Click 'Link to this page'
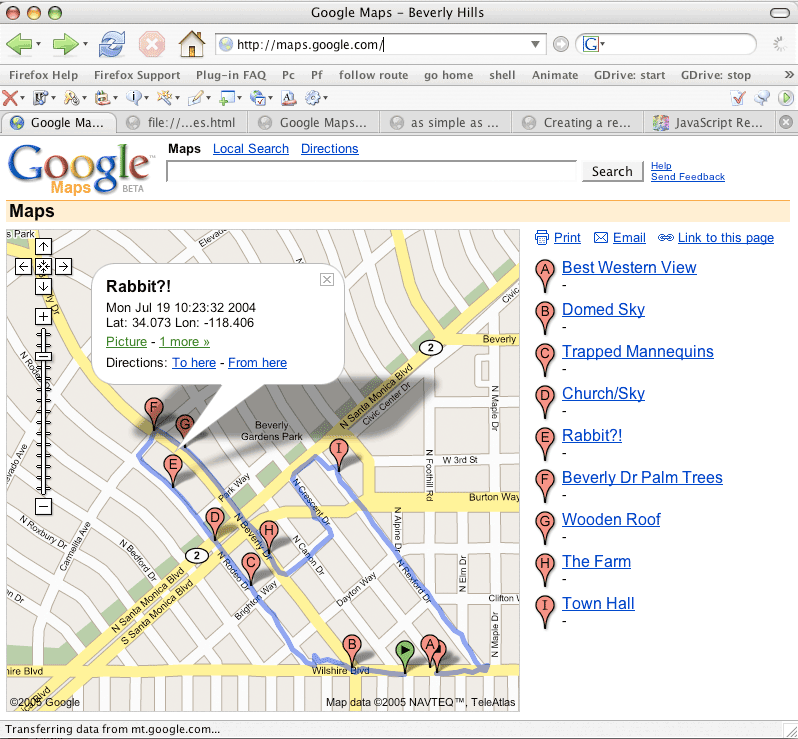This screenshot has width=798, height=739. [x=726, y=238]
